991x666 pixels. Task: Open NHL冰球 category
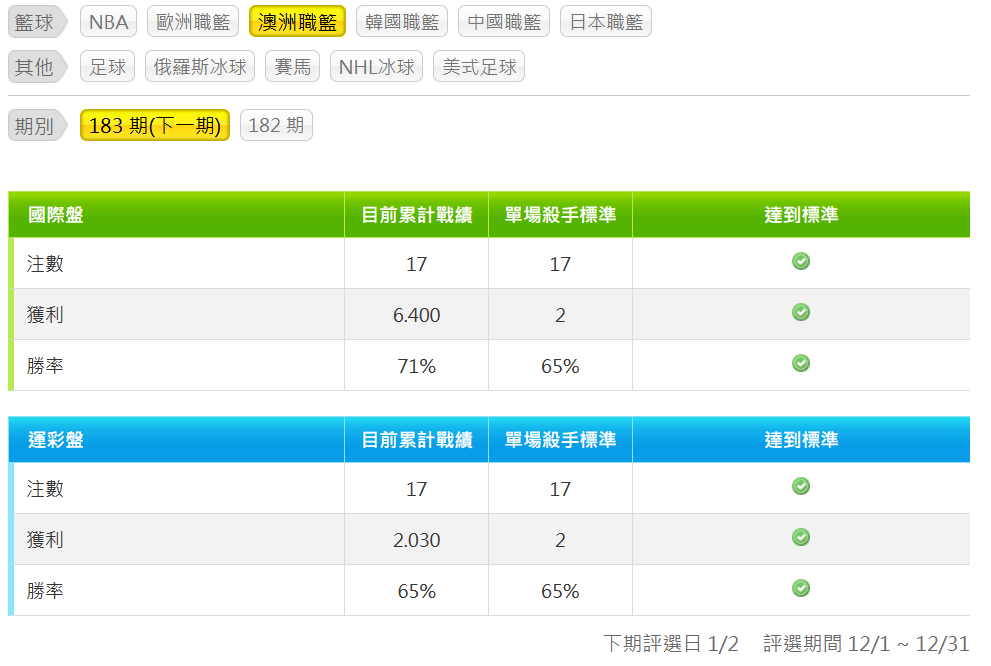(376, 67)
